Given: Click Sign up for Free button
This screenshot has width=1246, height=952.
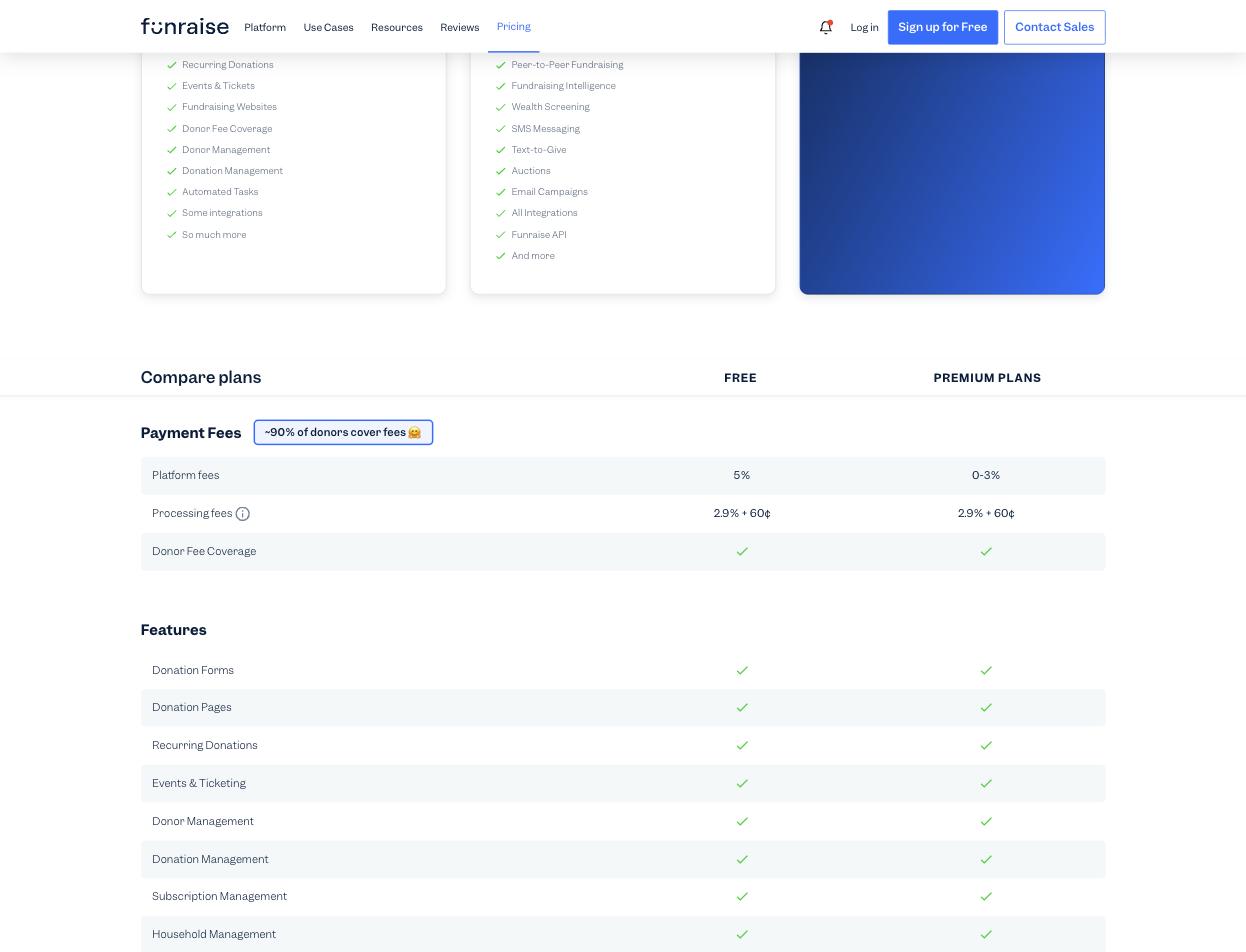Looking at the screenshot, I should pos(942,27).
